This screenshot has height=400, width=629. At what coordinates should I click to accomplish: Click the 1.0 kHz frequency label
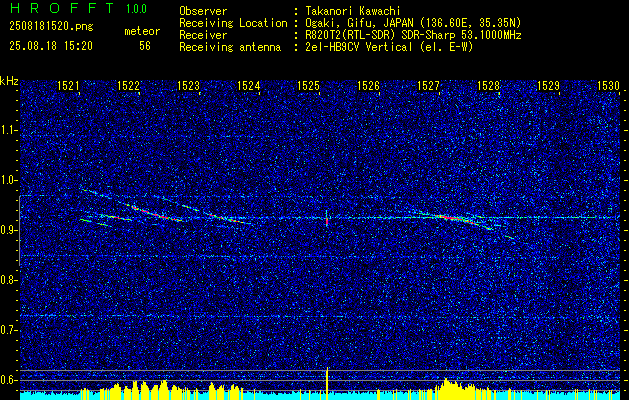tap(9, 181)
